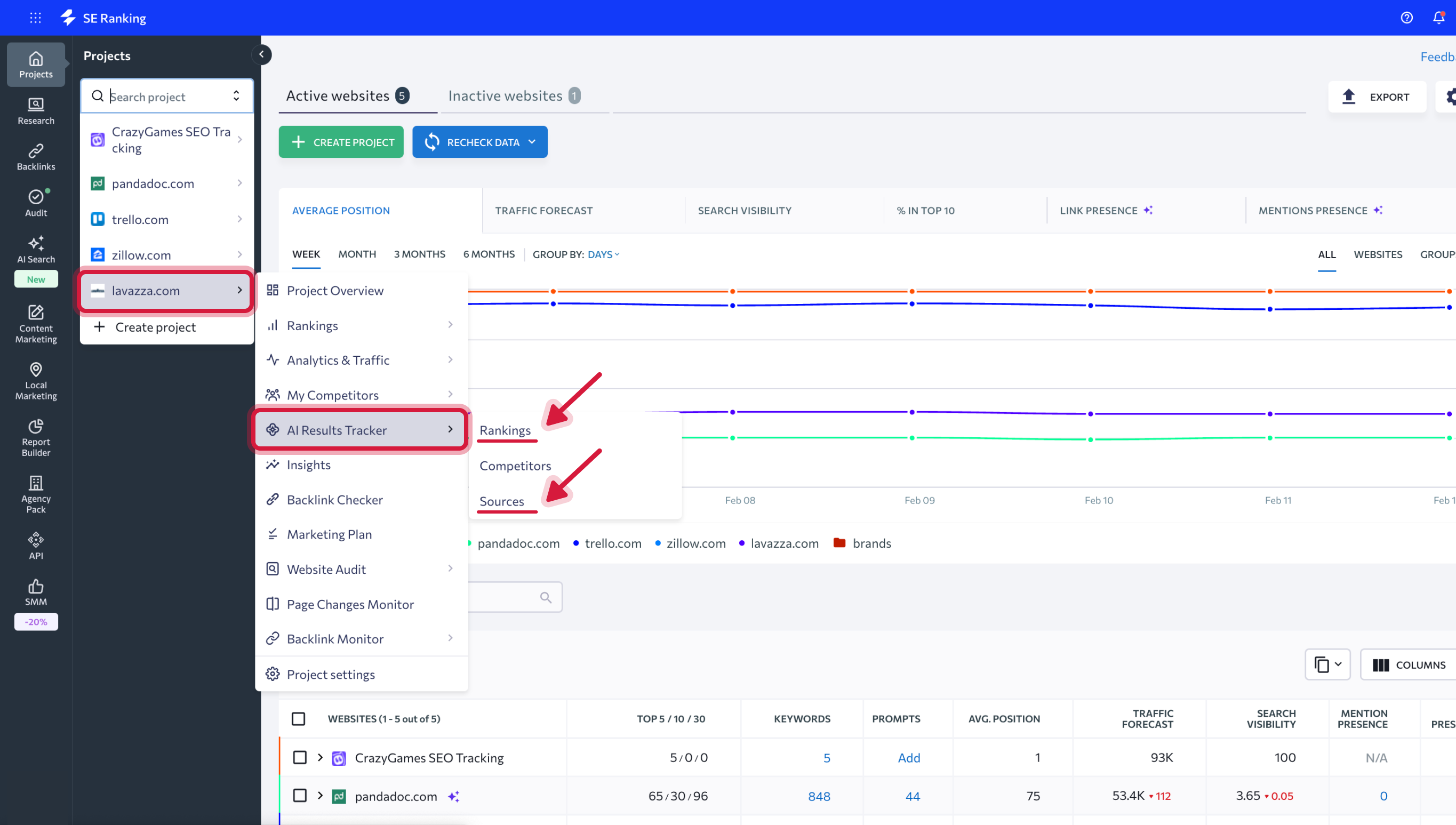
Task: Select Sources in AI Results Tracker submenu
Action: point(501,501)
